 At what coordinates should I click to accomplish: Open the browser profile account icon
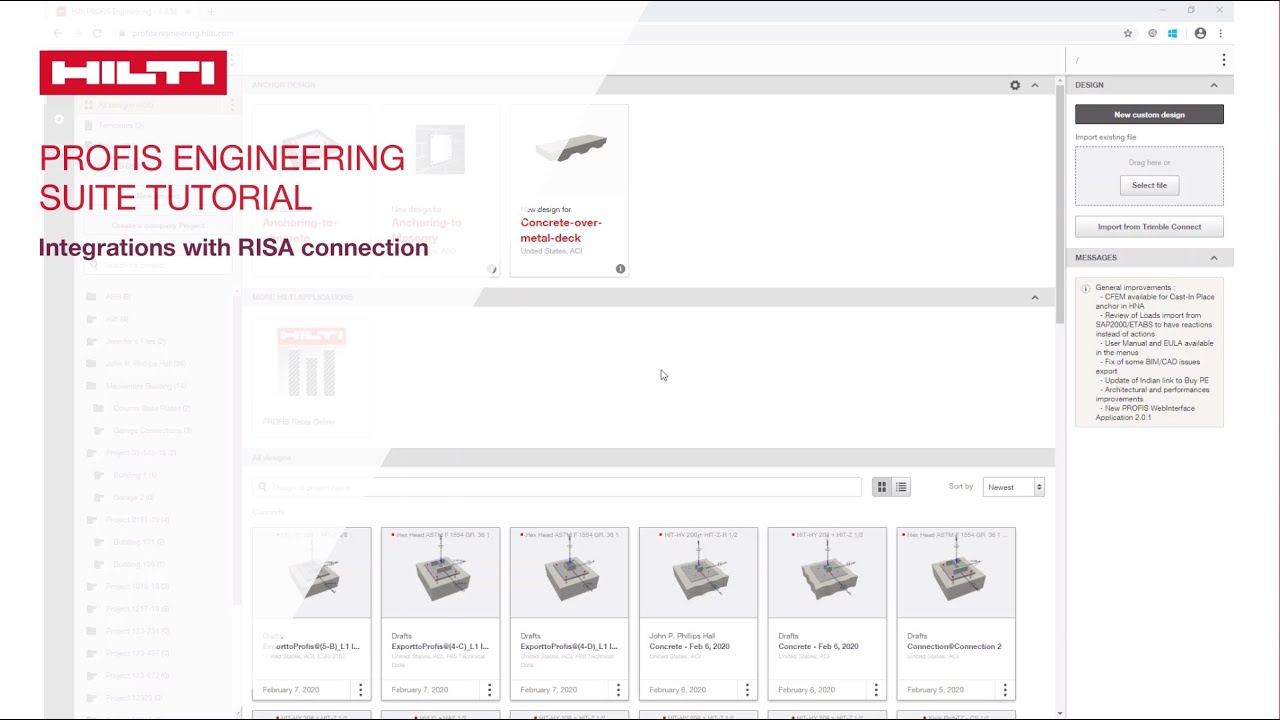(x=1200, y=33)
